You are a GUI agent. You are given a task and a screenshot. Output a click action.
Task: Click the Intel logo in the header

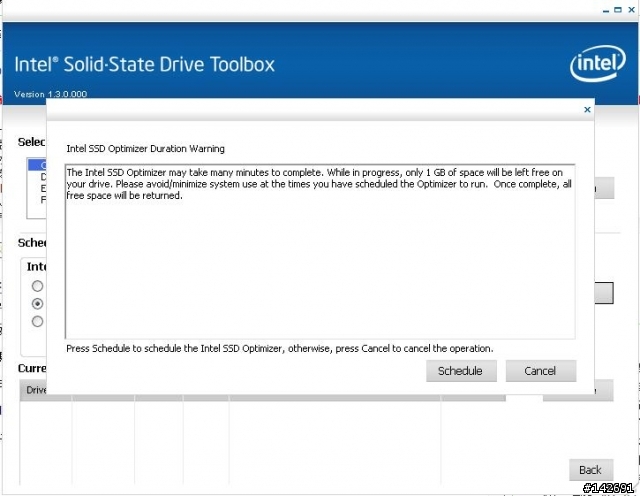click(598, 64)
